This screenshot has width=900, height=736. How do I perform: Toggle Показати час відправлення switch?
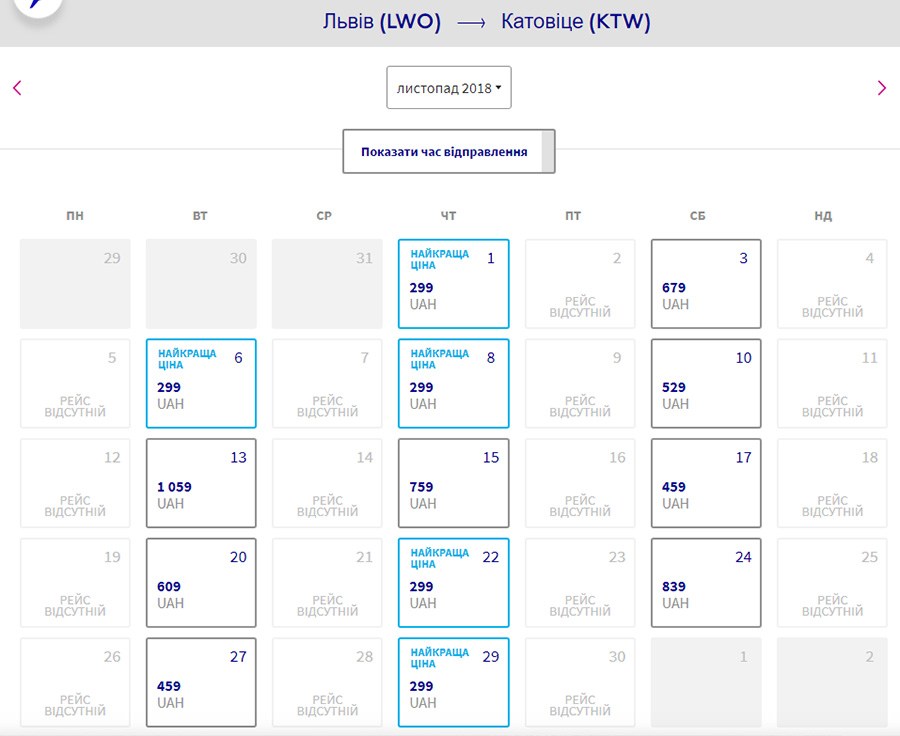click(x=448, y=152)
